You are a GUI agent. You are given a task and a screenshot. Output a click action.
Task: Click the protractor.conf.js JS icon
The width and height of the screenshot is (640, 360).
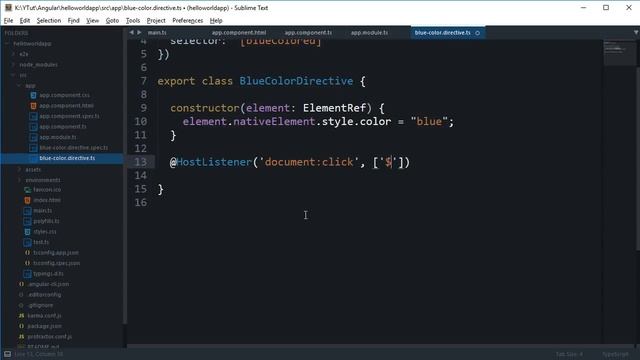[21, 337]
